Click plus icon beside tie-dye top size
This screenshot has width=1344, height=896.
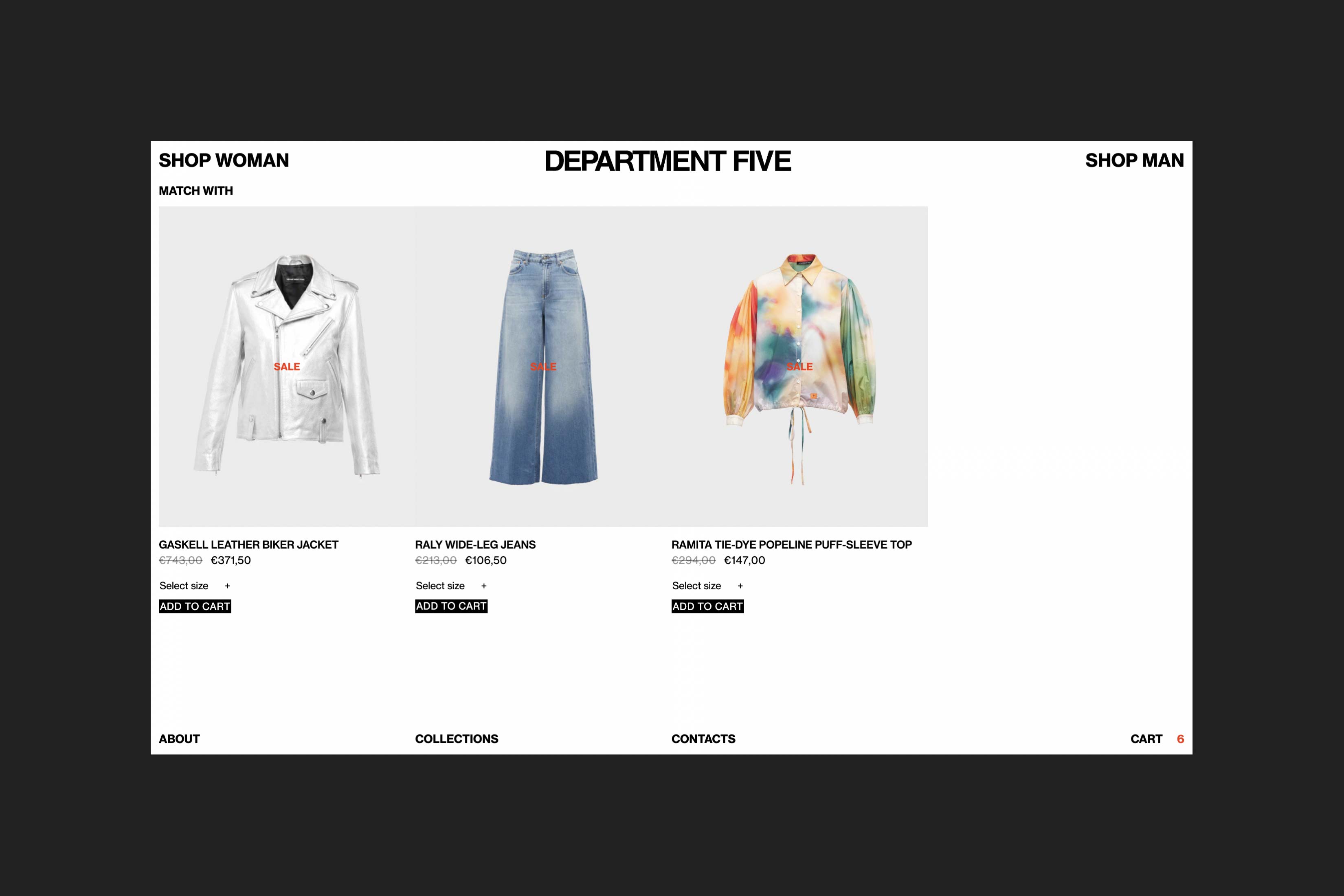(x=740, y=586)
